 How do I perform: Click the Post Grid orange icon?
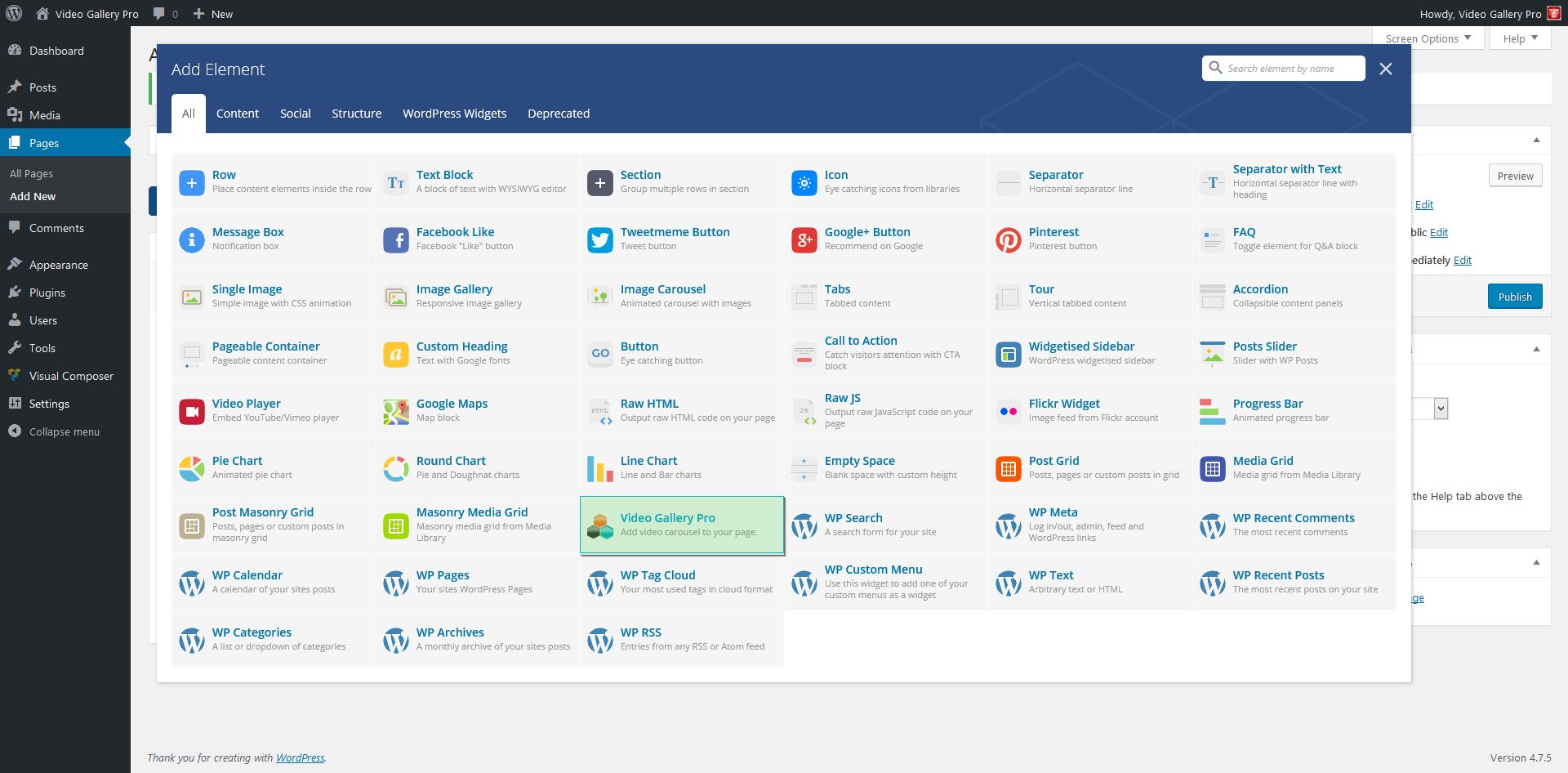pyautogui.click(x=1009, y=469)
